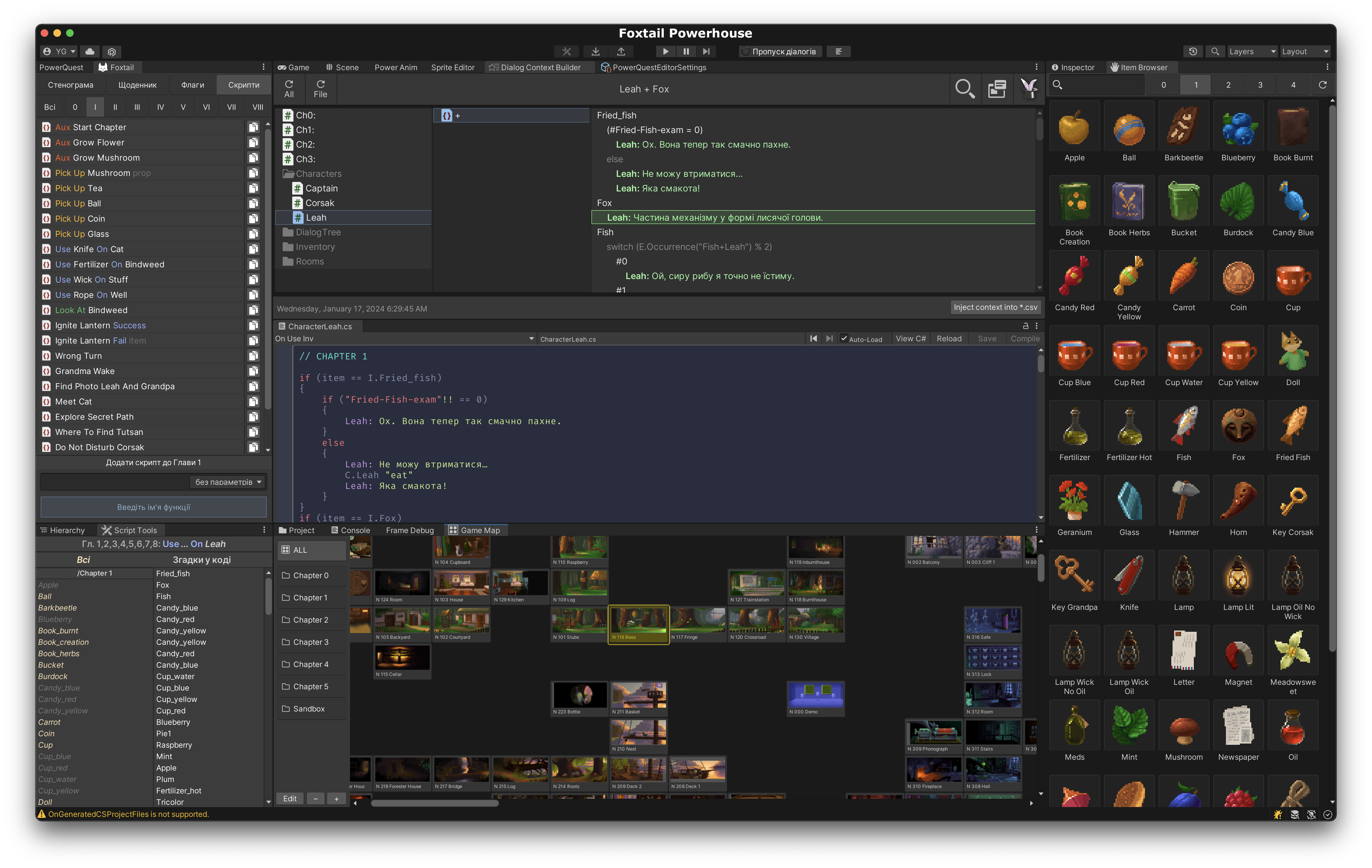
Task: Click the Reload button
Action: pos(949,338)
